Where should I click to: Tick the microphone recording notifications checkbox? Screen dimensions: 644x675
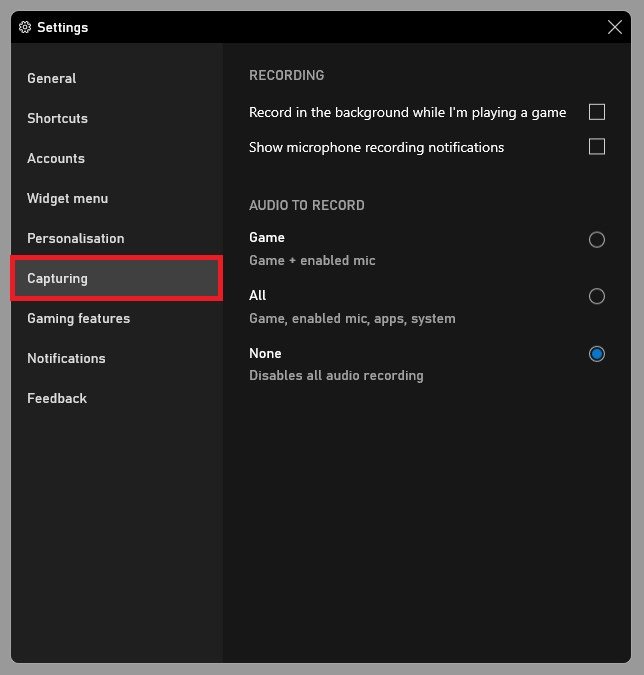point(597,147)
